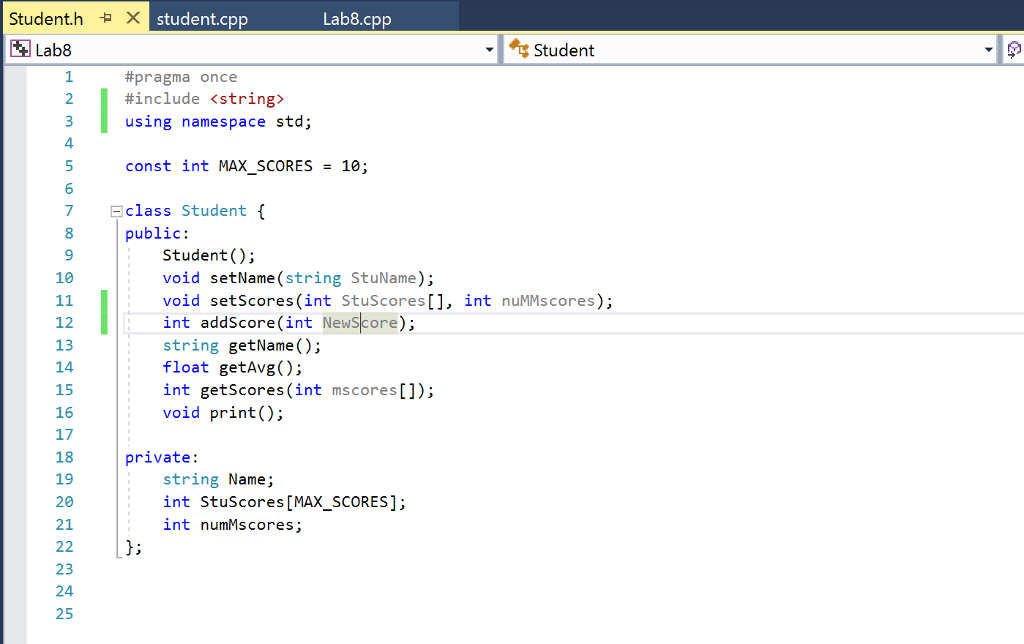Click the addScore function name
1024x644 pixels.
(237, 322)
